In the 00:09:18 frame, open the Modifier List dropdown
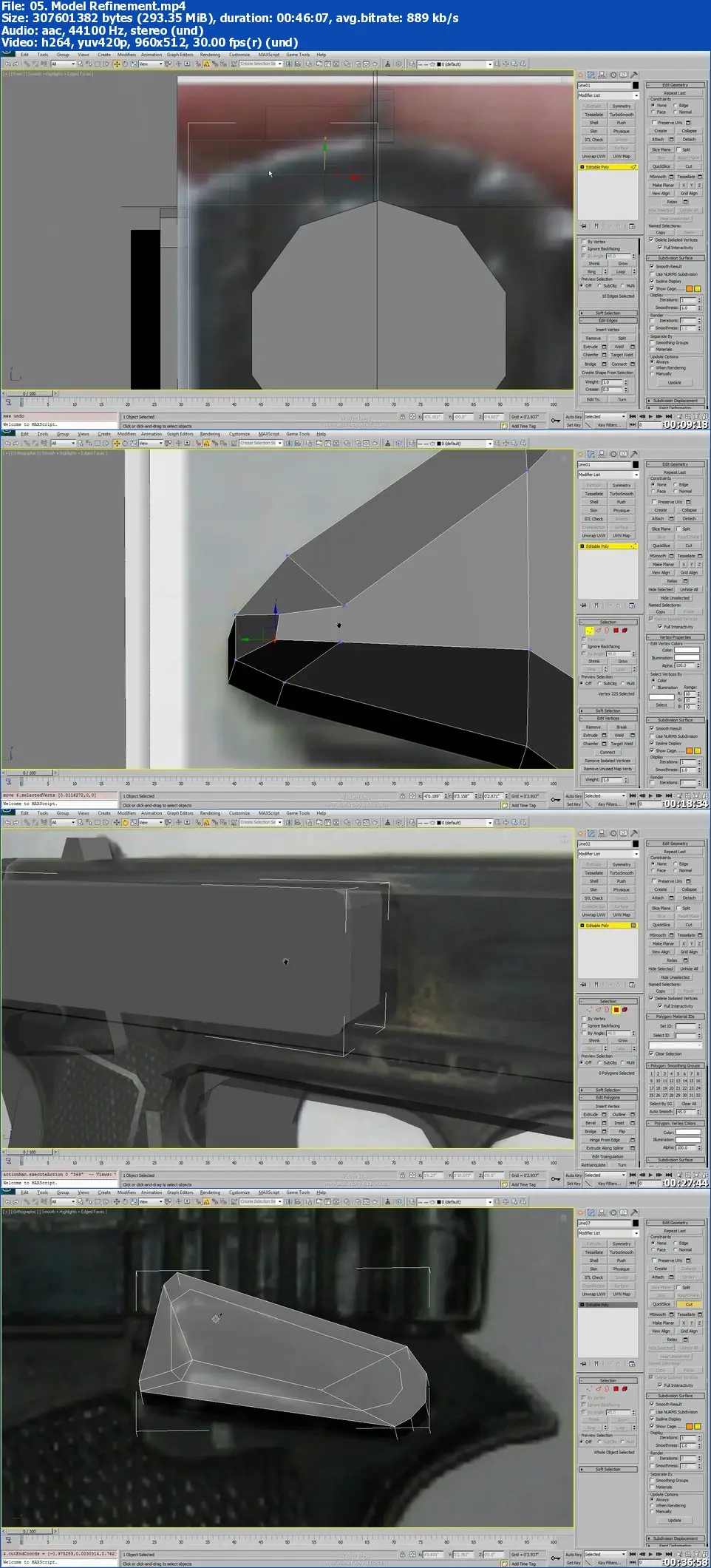711x1568 pixels. pyautogui.click(x=608, y=95)
